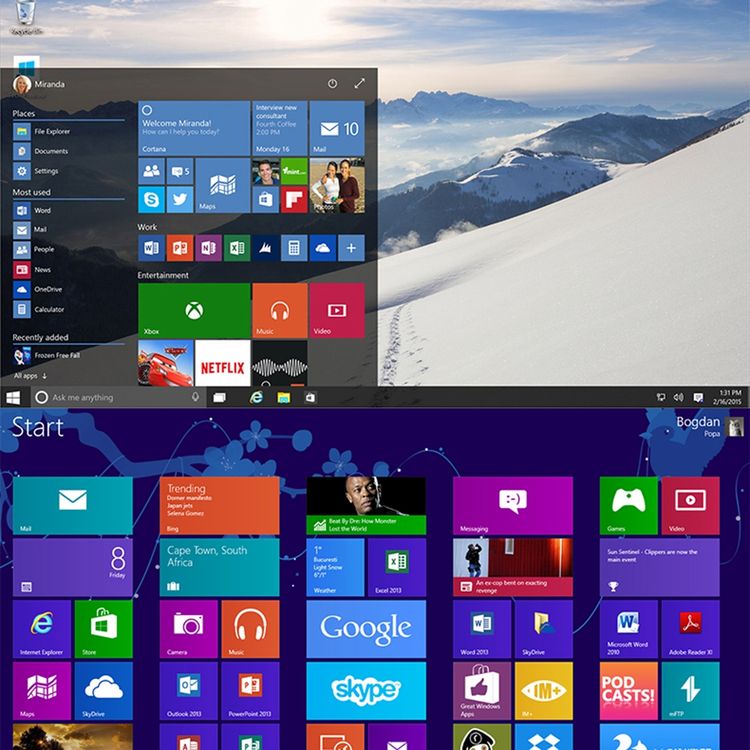This screenshot has width=750, height=750.
Task: Open volume control in system tray
Action: click(678, 397)
